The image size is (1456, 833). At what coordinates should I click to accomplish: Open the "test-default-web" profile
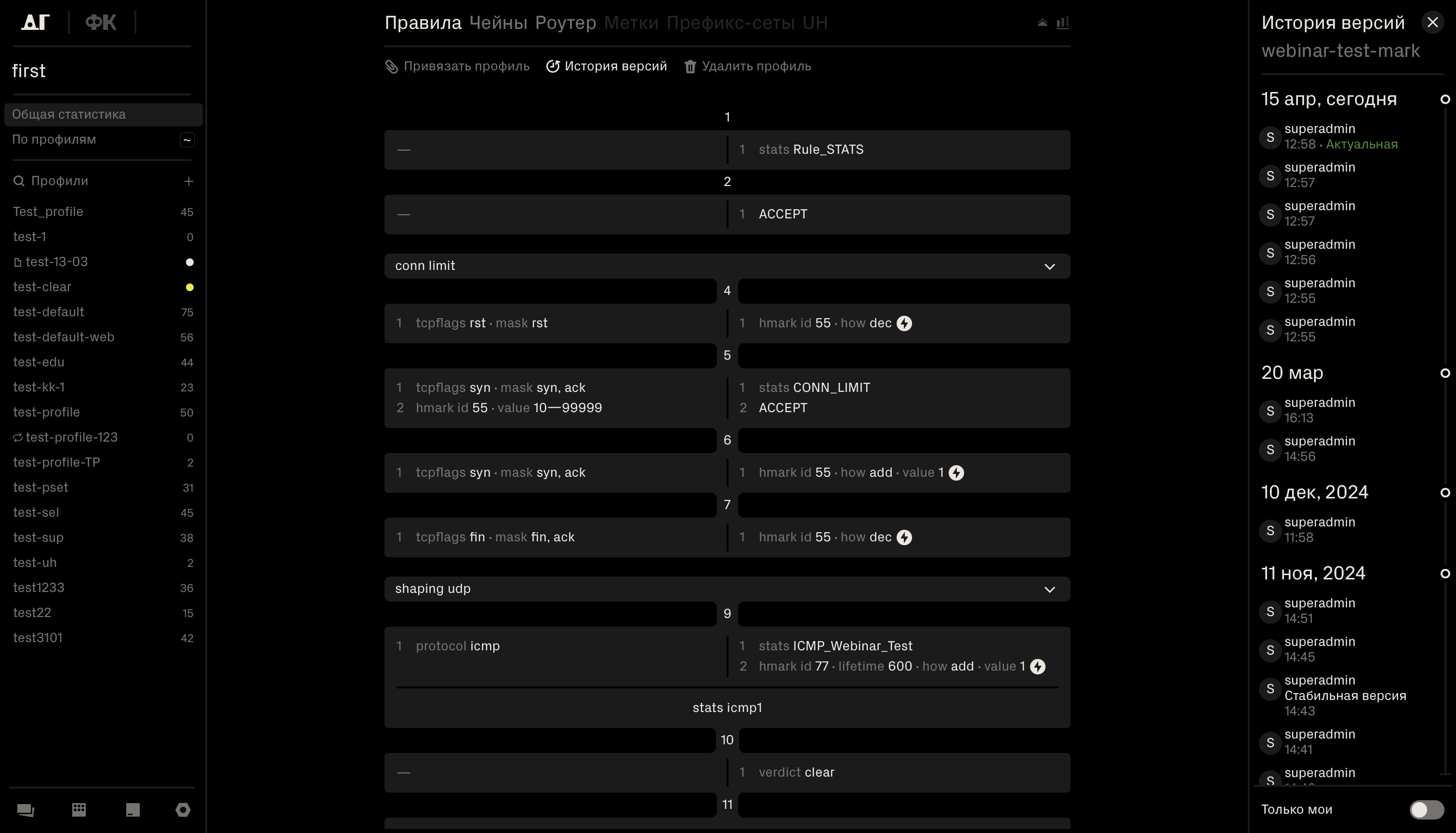pyautogui.click(x=64, y=337)
